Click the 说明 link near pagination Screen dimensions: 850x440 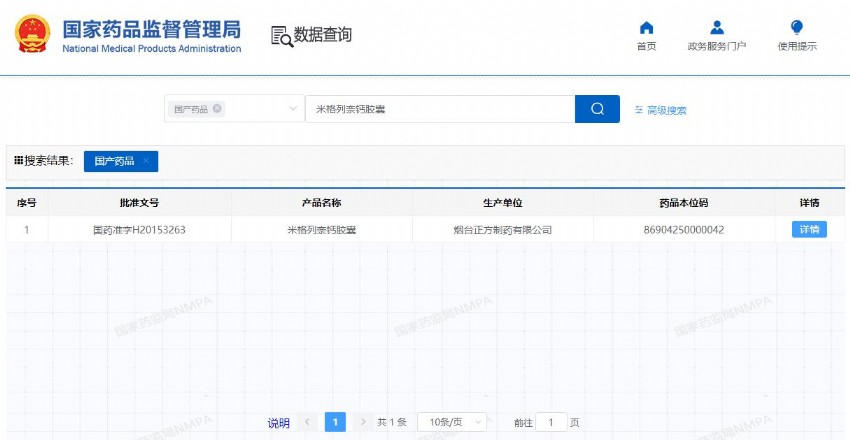pos(278,423)
